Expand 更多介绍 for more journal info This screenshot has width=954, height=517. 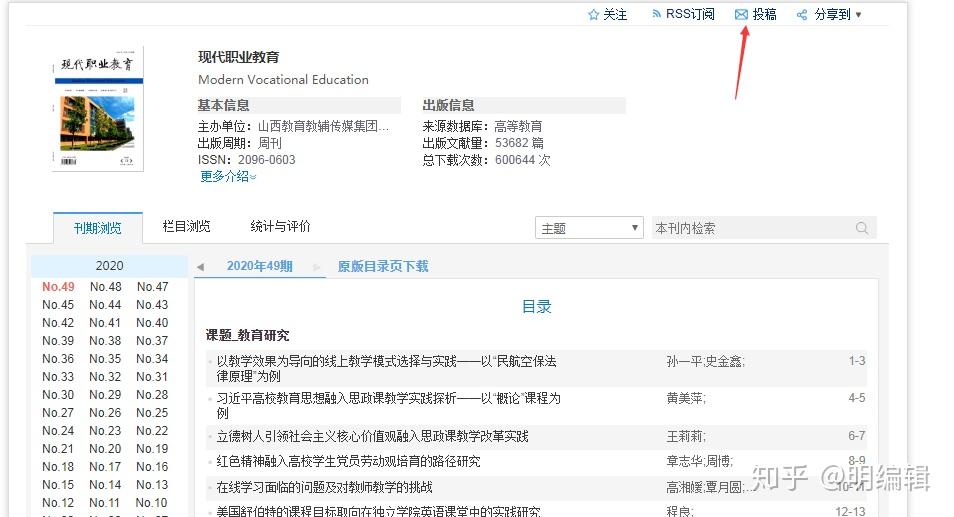(x=228, y=176)
